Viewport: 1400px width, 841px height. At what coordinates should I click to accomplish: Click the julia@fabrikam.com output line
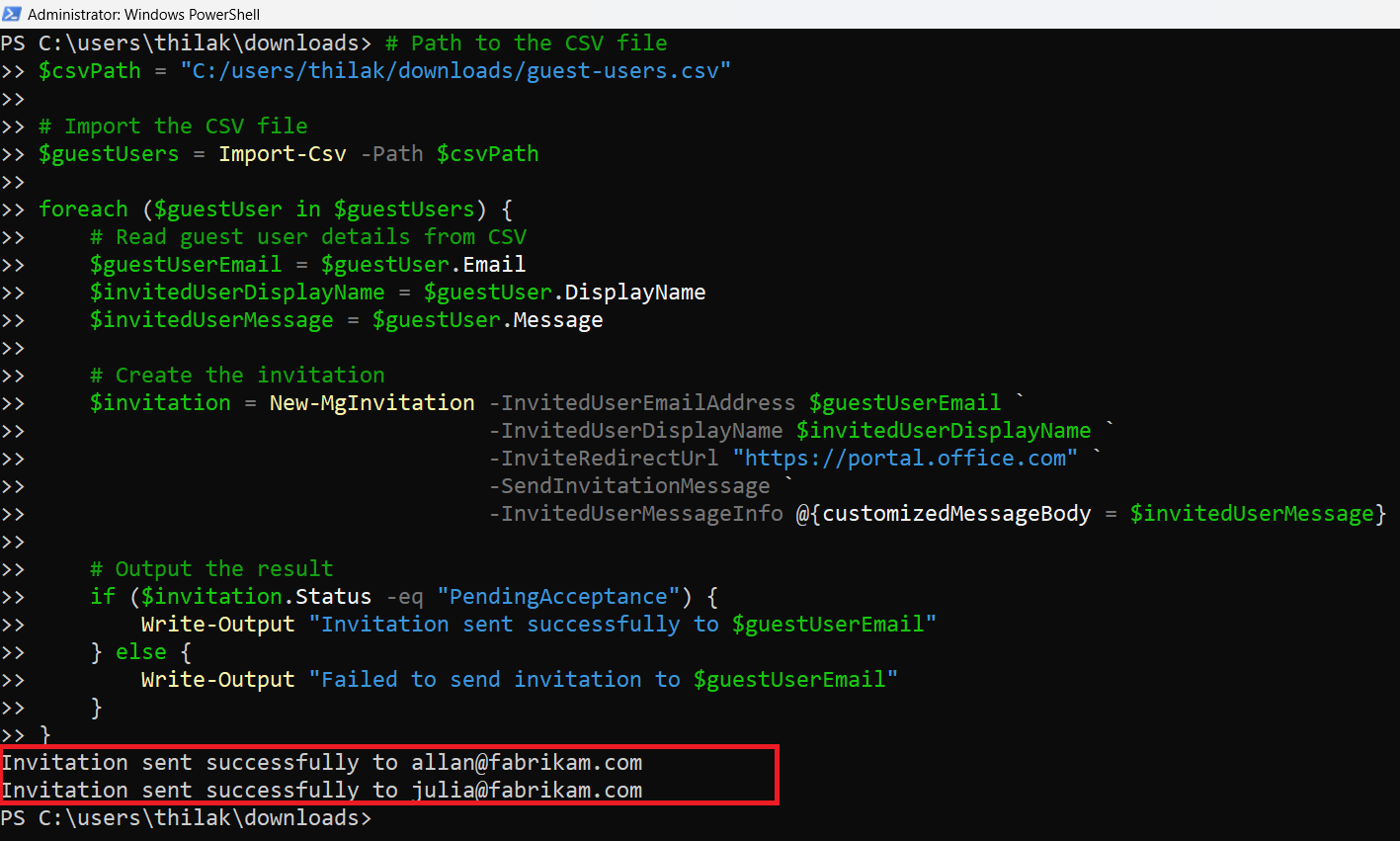[322, 791]
